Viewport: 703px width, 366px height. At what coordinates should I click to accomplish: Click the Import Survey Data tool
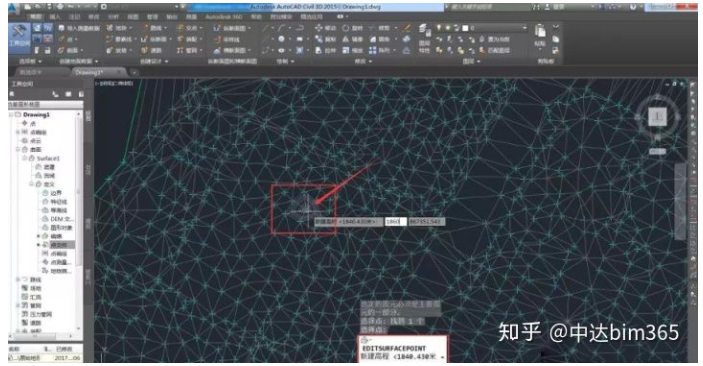79,28
